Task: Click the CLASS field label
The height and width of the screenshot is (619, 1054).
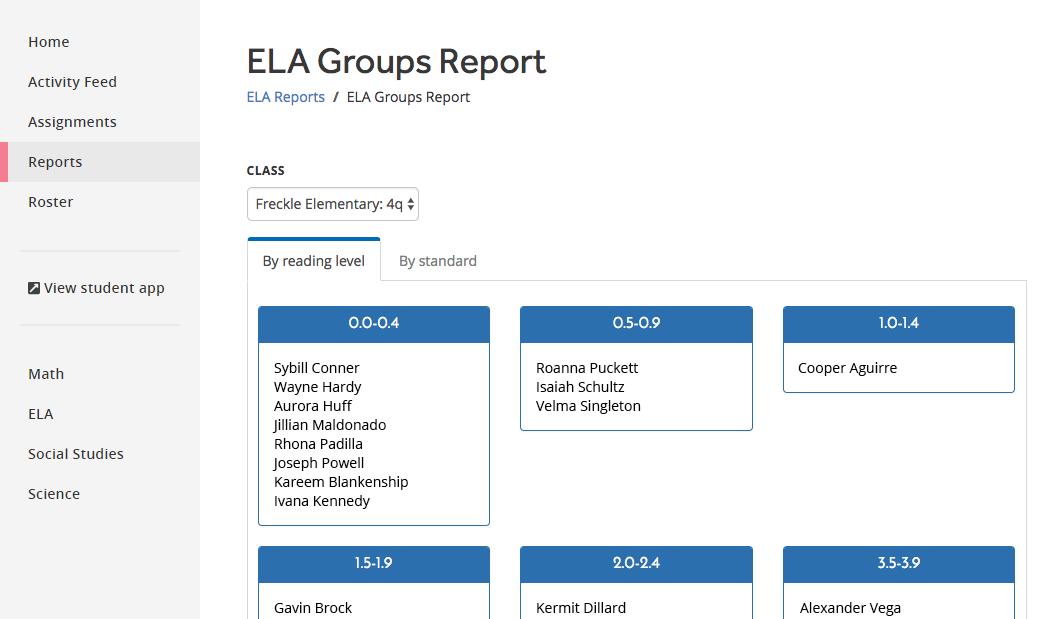Action: (x=266, y=171)
